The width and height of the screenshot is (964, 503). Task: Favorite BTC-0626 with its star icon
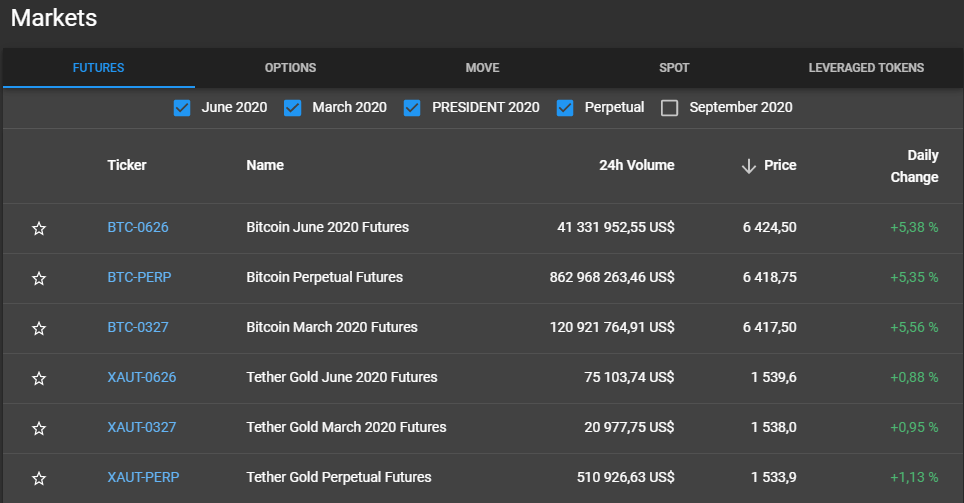click(39, 229)
